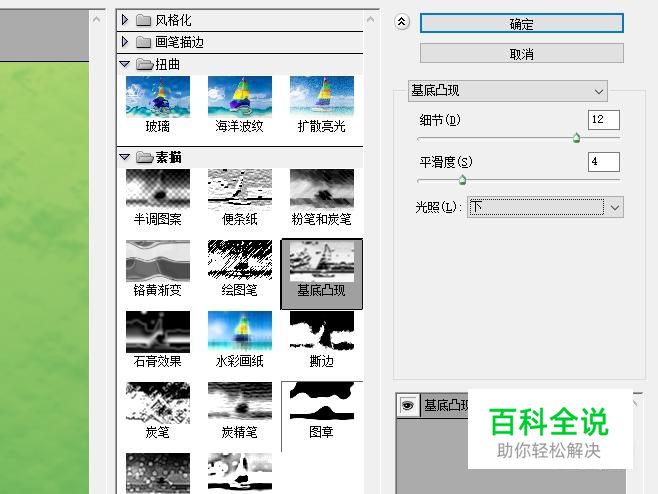The image size is (658, 494).
Task: Click the 画笔描边 folder icon
Action: [x=143, y=42]
